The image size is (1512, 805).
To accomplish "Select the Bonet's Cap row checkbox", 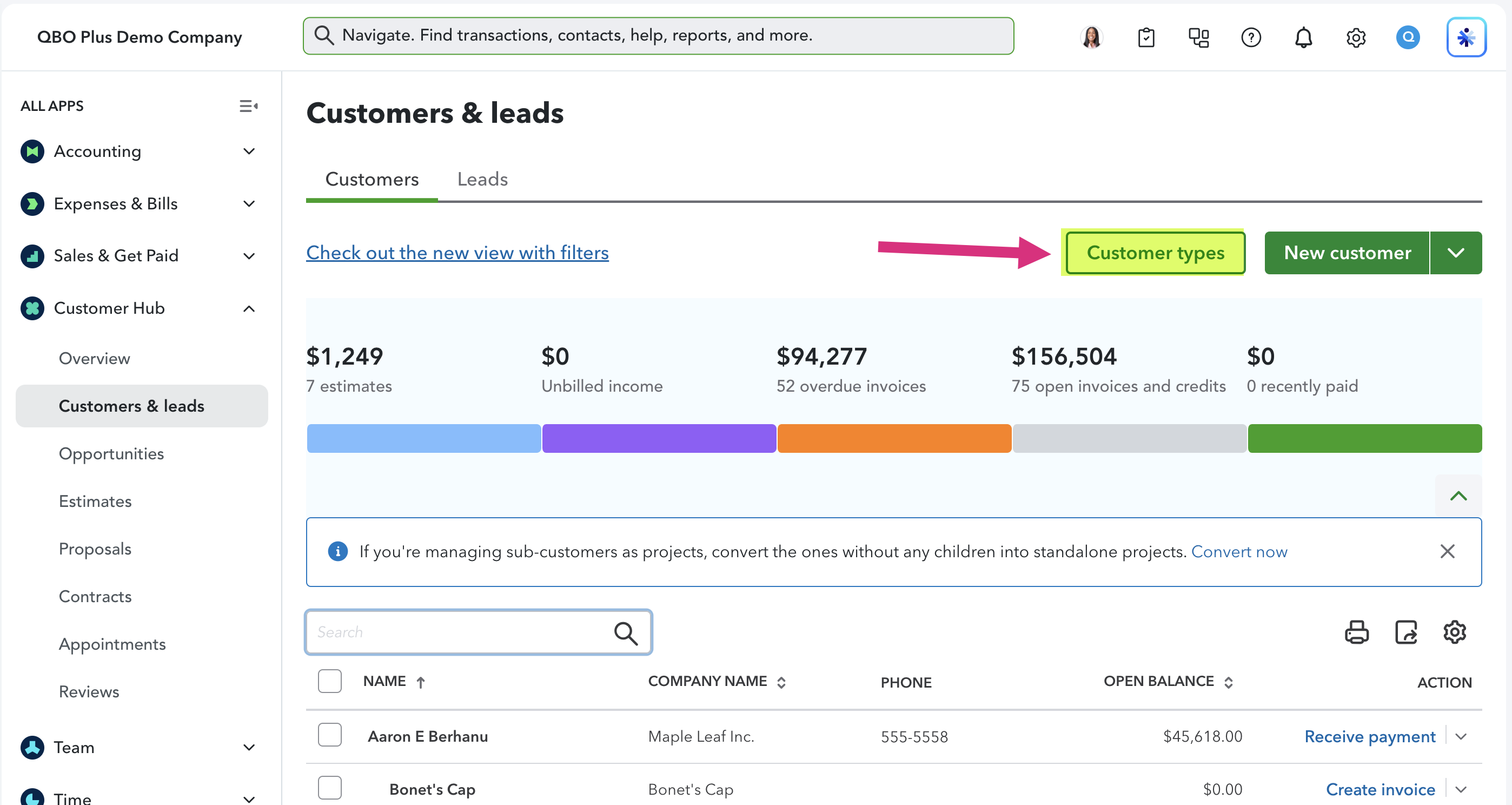I will 329,788.
